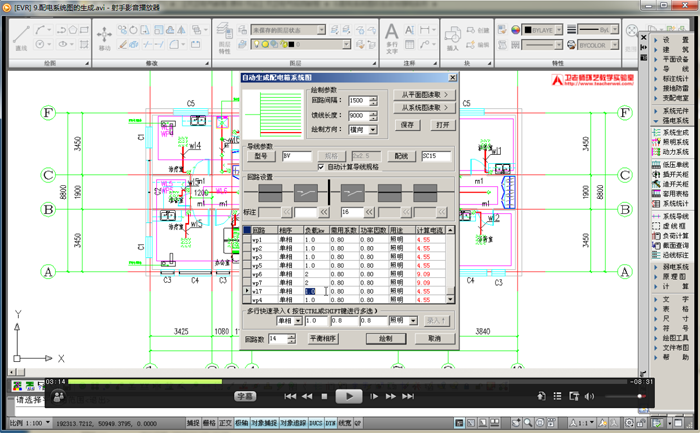700x433 pixels.
Task: Click the 保存 button in dialog
Action: [x=407, y=125]
